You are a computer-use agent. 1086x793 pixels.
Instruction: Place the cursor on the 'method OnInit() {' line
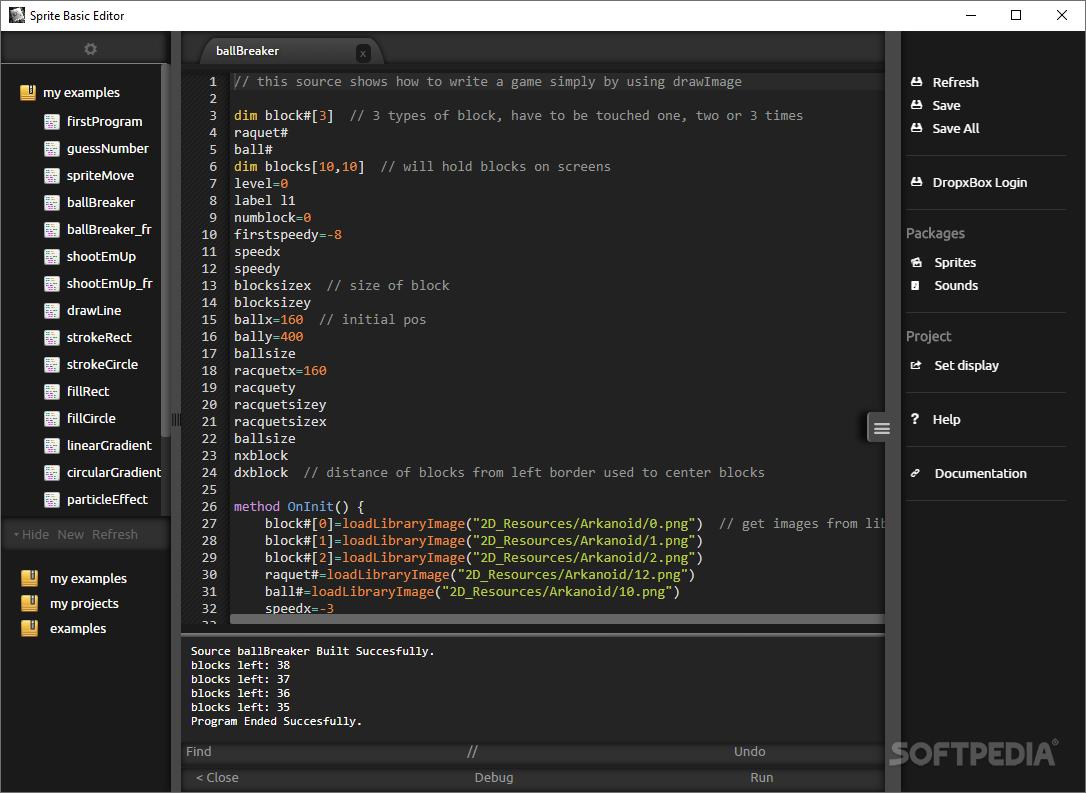[299, 507]
